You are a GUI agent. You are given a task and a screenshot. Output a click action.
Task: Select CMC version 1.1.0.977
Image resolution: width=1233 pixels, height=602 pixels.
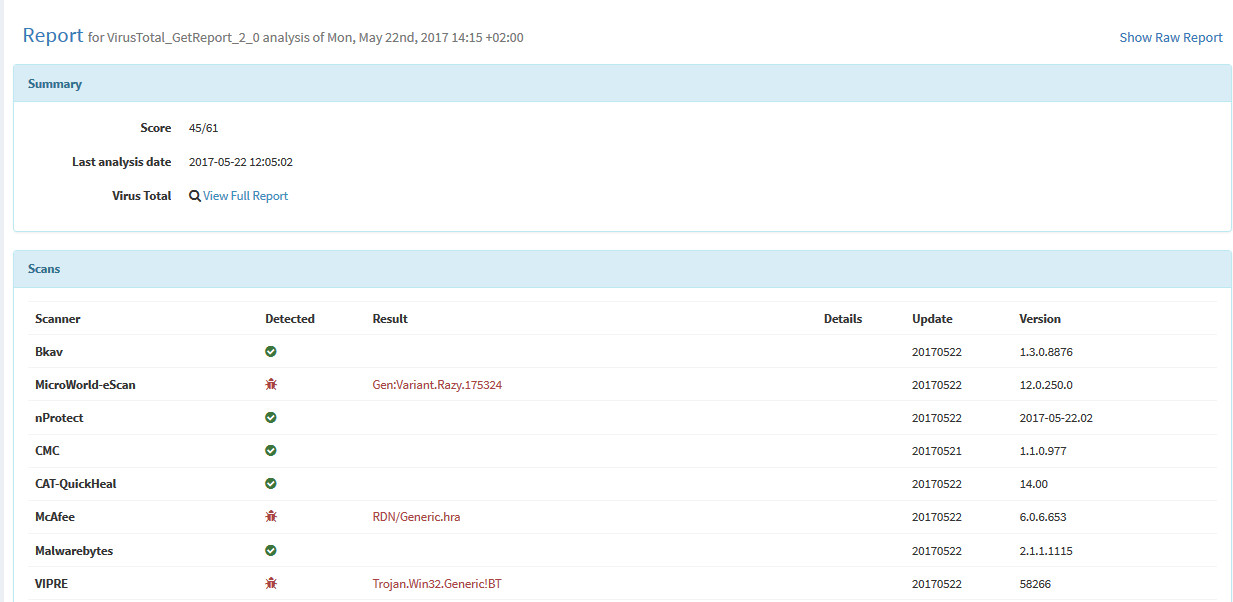click(1043, 451)
